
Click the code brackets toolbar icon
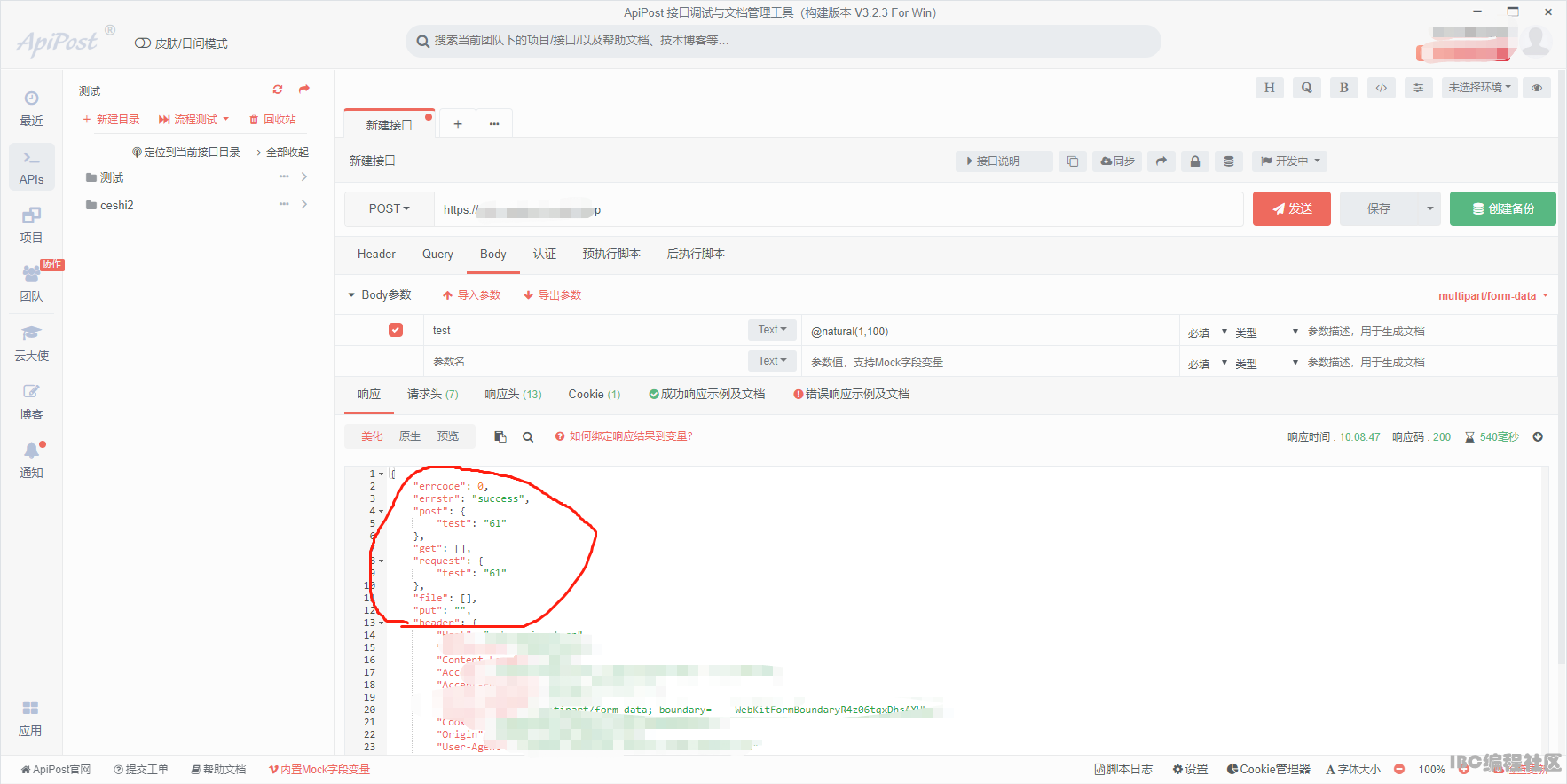point(1381,88)
